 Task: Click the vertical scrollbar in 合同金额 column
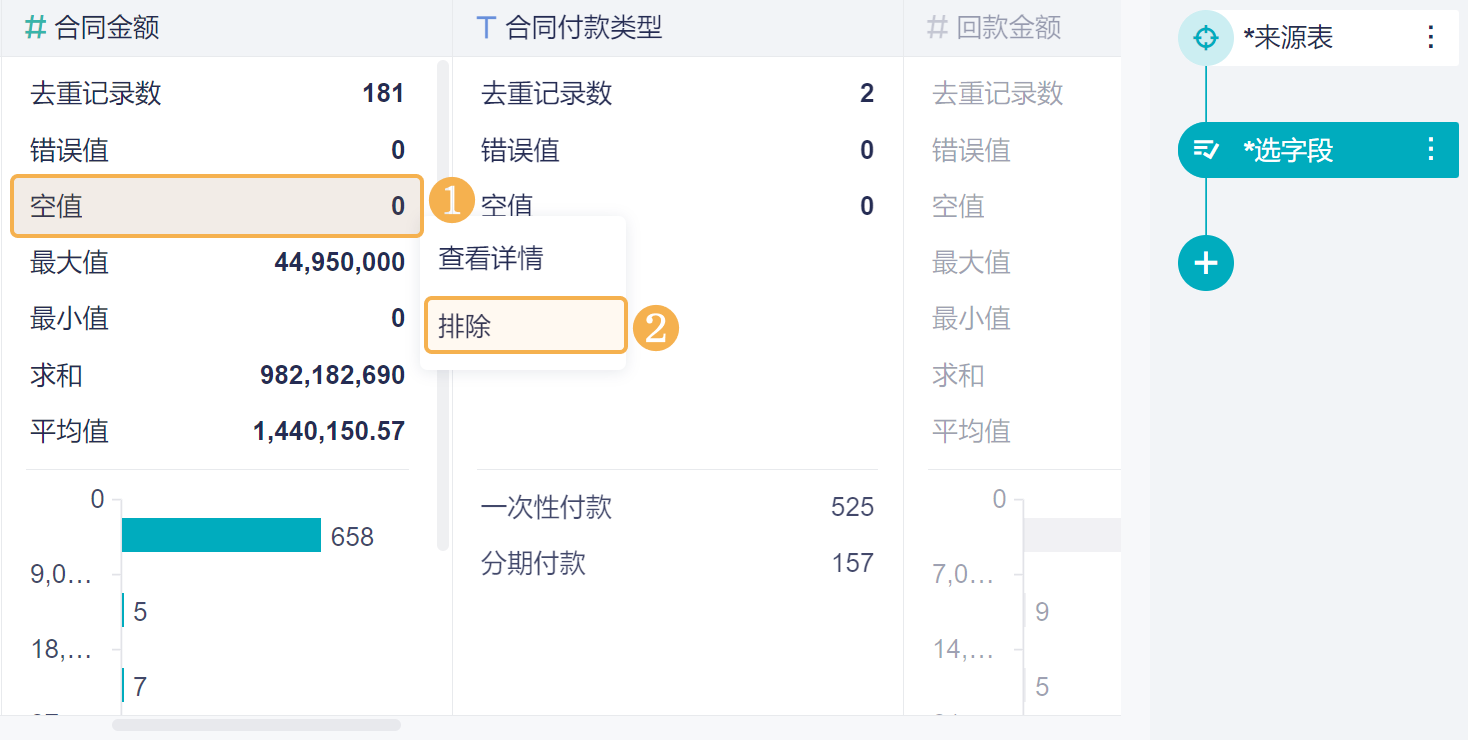point(443,300)
